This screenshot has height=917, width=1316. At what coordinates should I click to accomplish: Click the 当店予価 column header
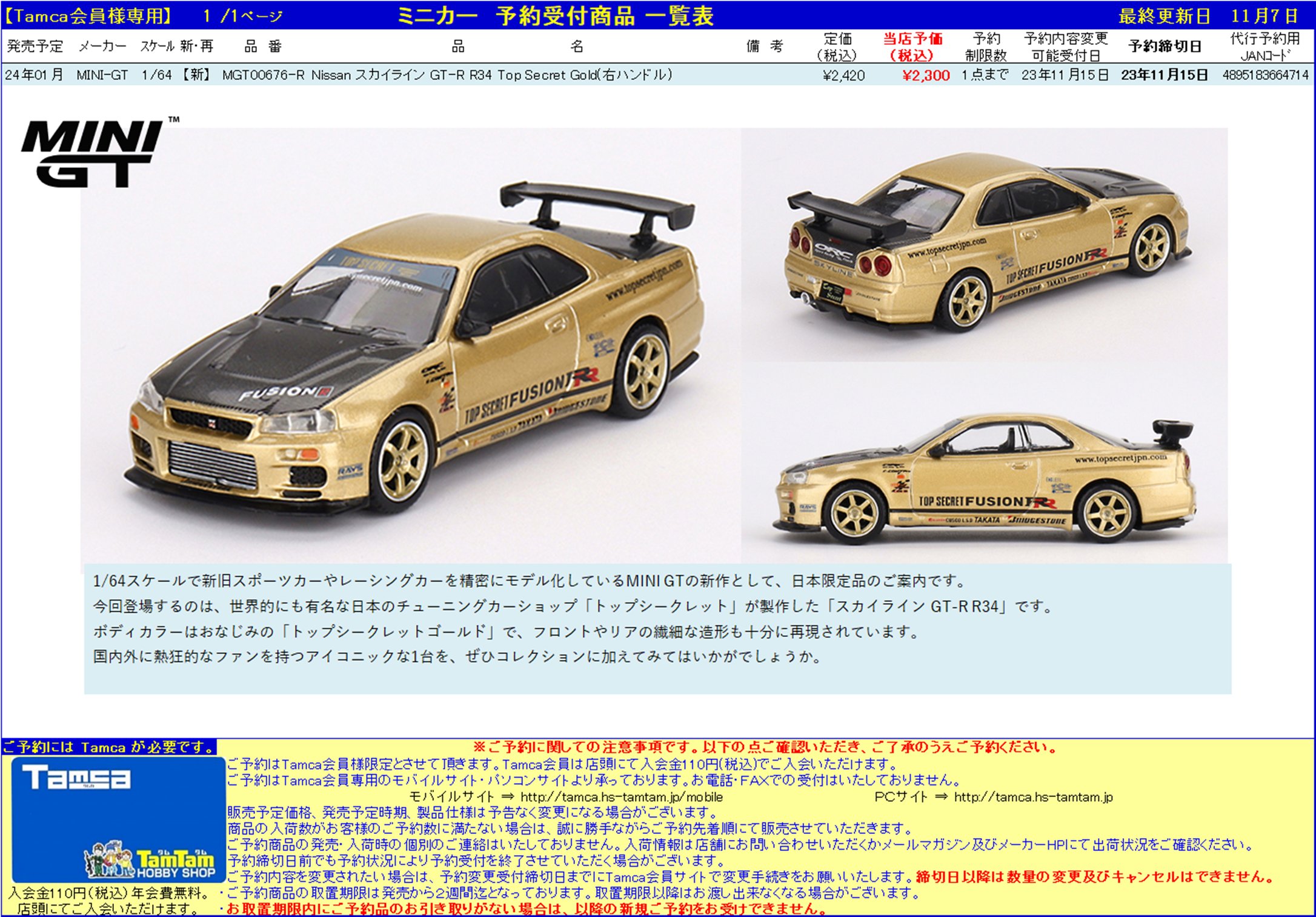pyautogui.click(x=912, y=47)
